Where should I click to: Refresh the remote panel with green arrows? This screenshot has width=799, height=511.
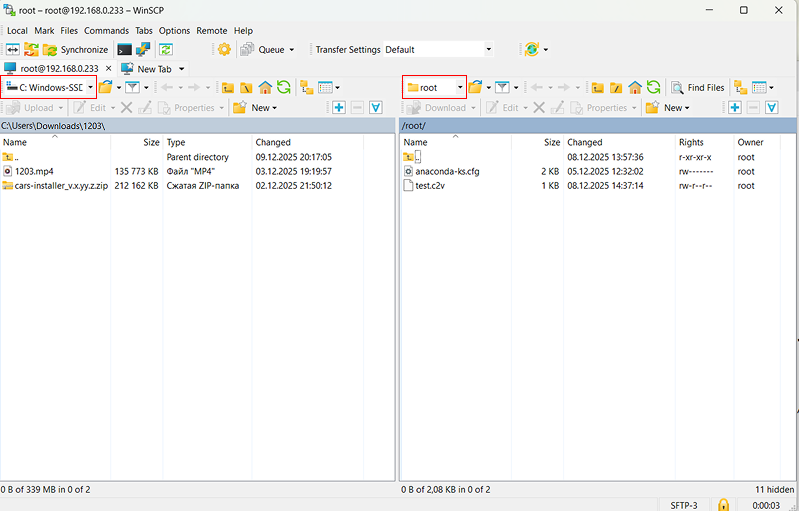pos(653,87)
